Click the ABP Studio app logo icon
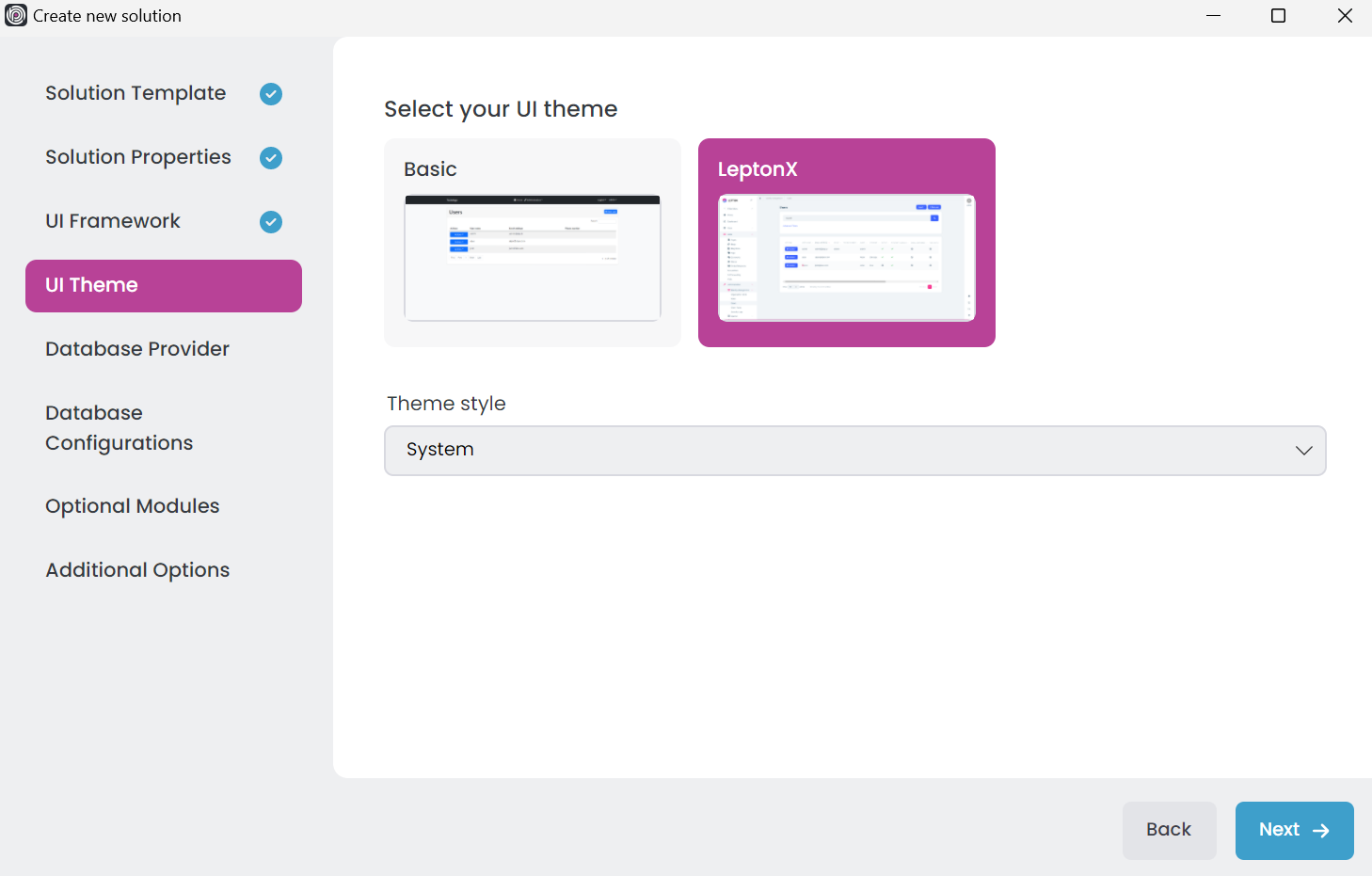1372x876 pixels. click(x=16, y=16)
